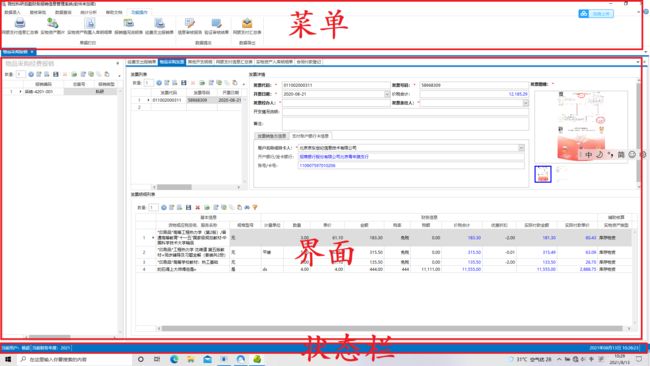
Task: Open the Windows Start menu
Action: pyautogui.click(x=8, y=359)
